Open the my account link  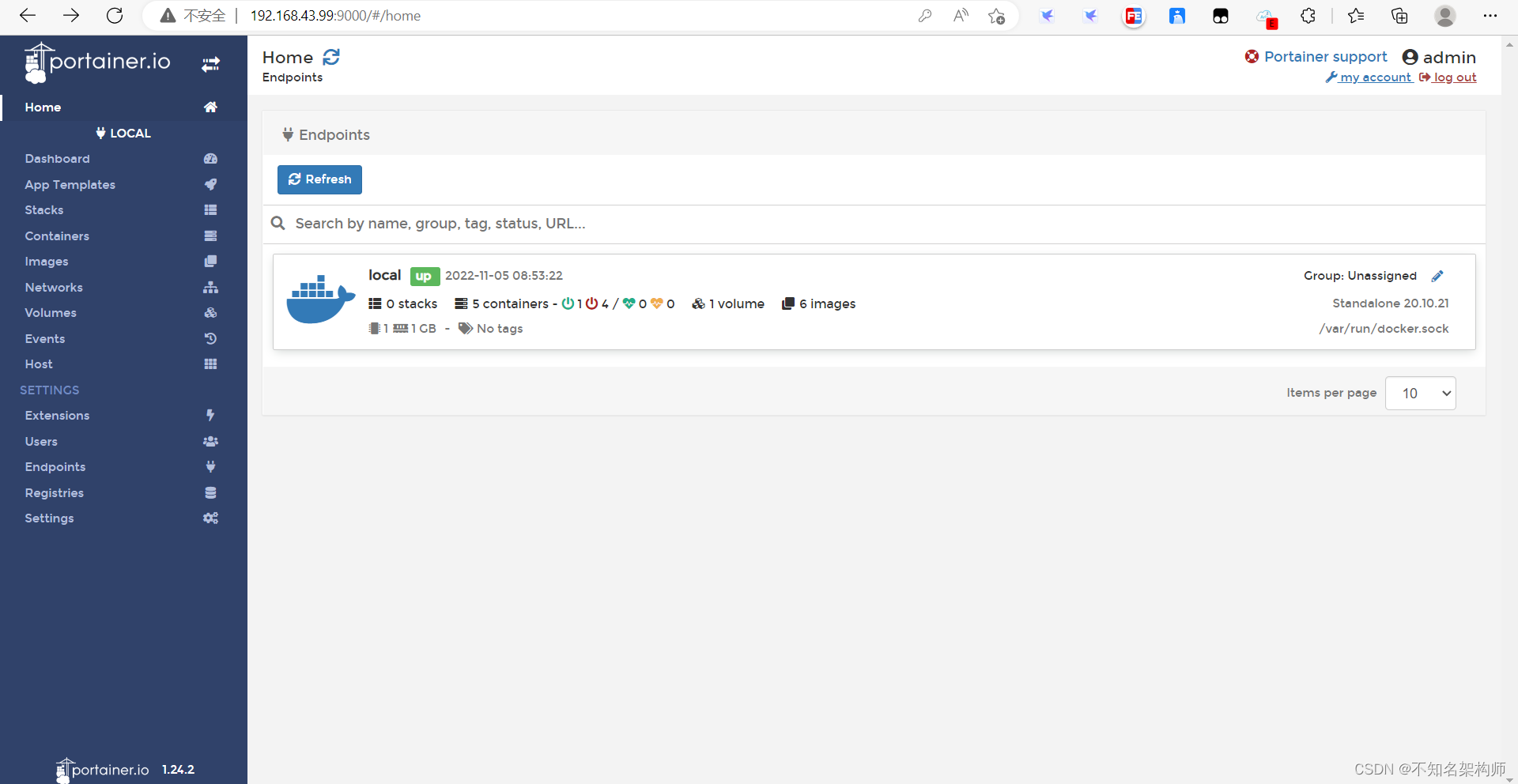click(x=1369, y=77)
